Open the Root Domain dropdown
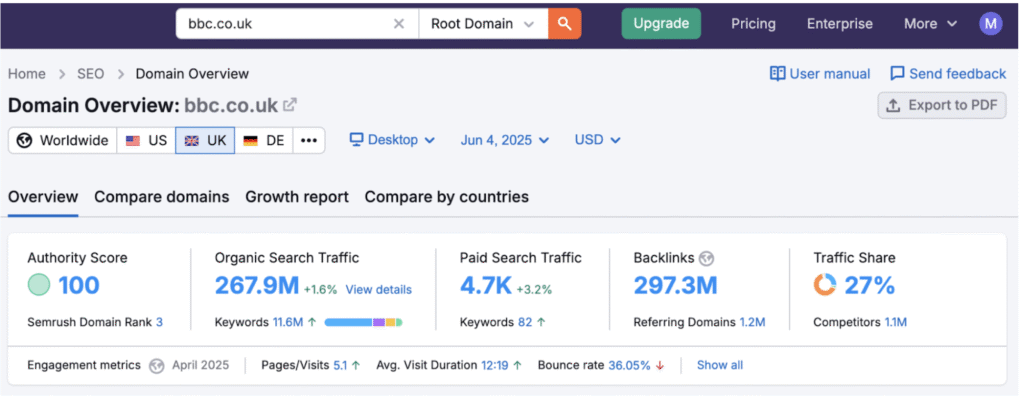This screenshot has height=398, width=1024. (x=483, y=24)
